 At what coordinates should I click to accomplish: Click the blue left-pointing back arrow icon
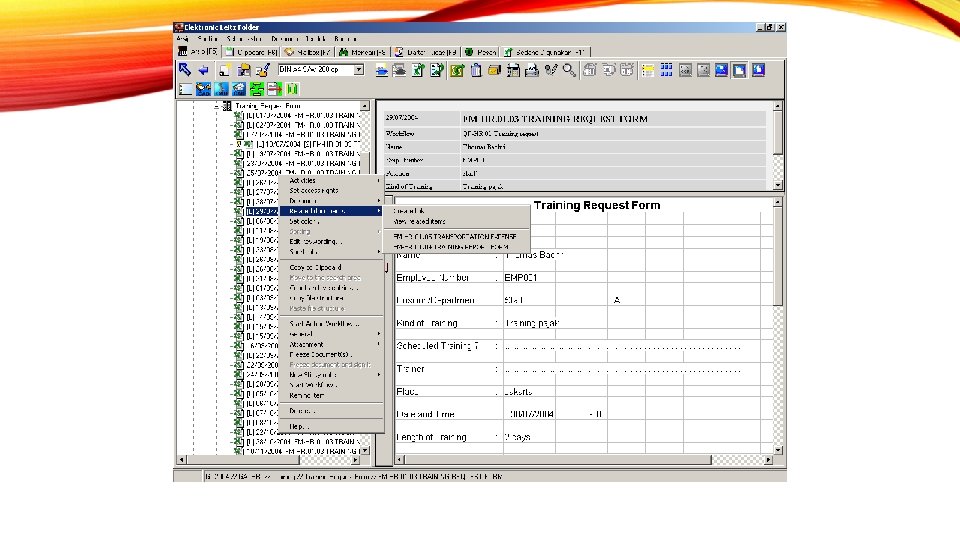click(x=203, y=70)
